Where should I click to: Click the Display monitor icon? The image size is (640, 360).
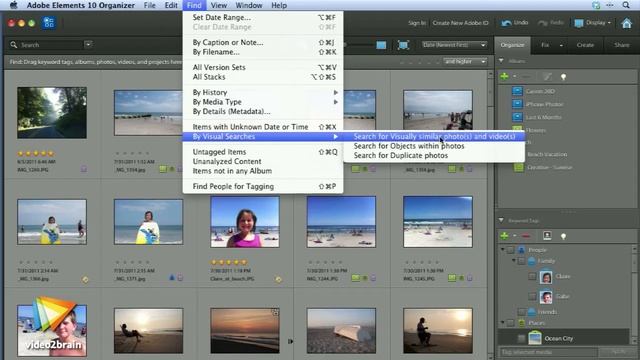pyautogui.click(x=579, y=23)
